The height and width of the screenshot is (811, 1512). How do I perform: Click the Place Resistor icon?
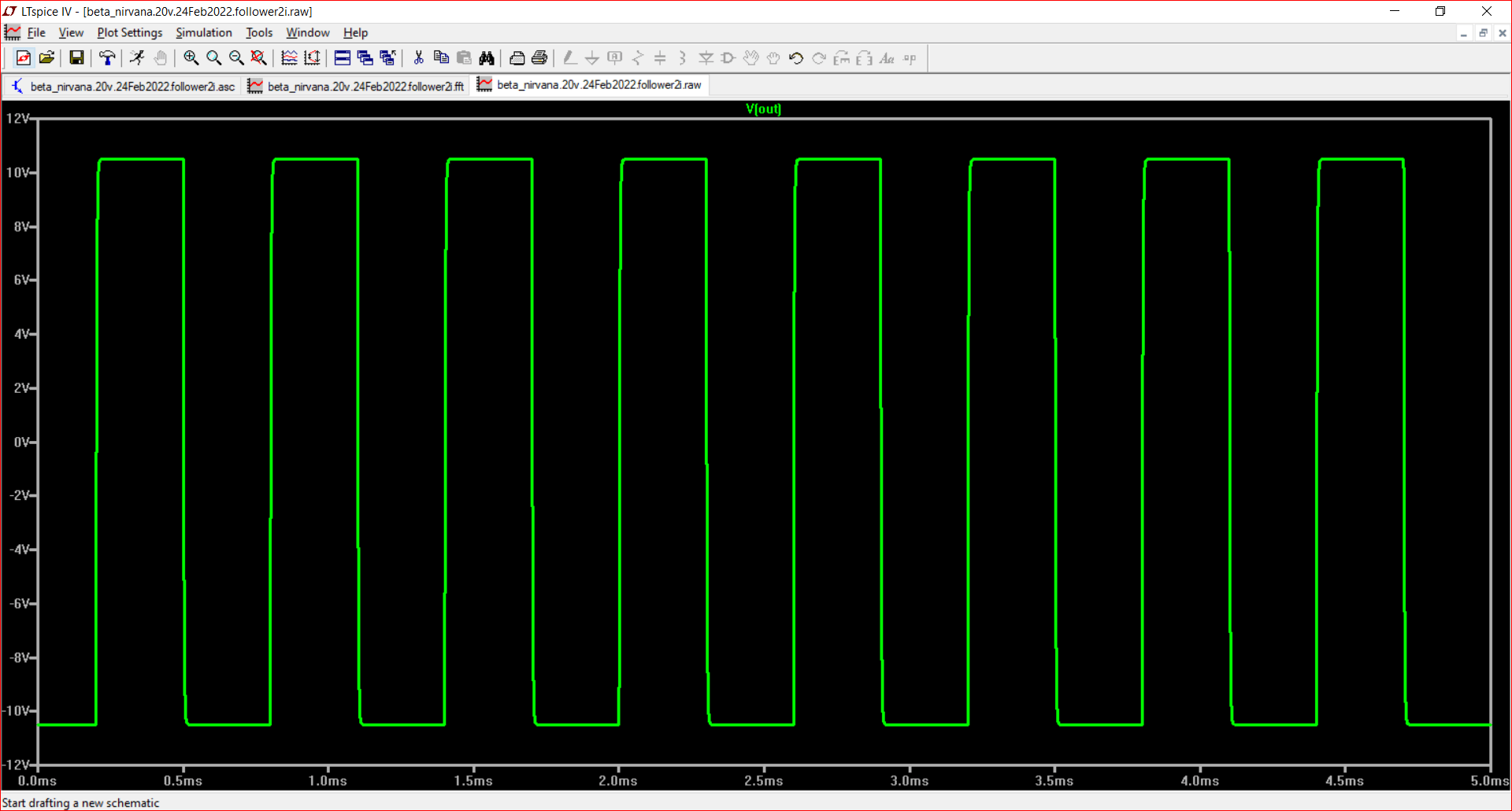(638, 58)
